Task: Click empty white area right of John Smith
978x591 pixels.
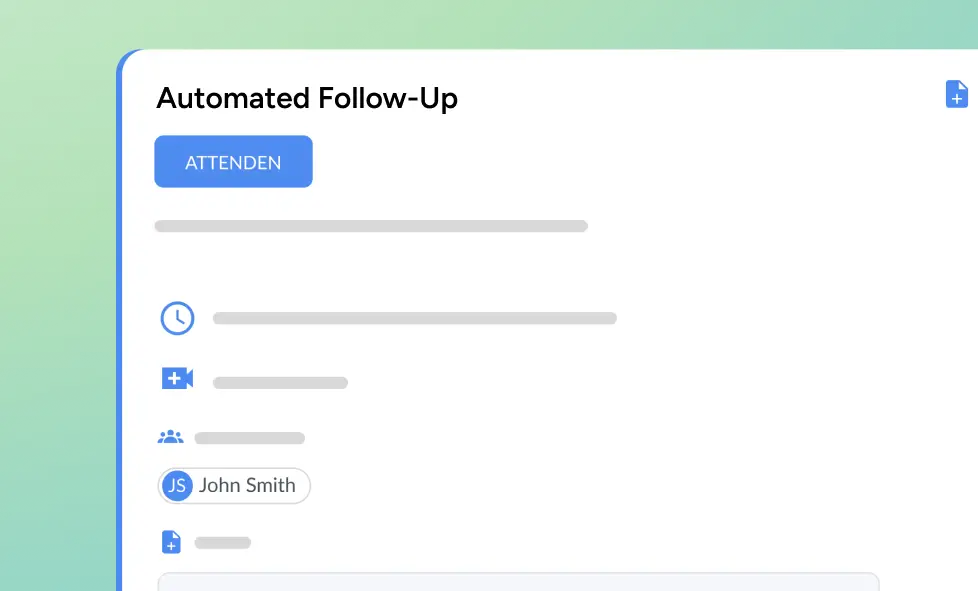Action: [600, 486]
